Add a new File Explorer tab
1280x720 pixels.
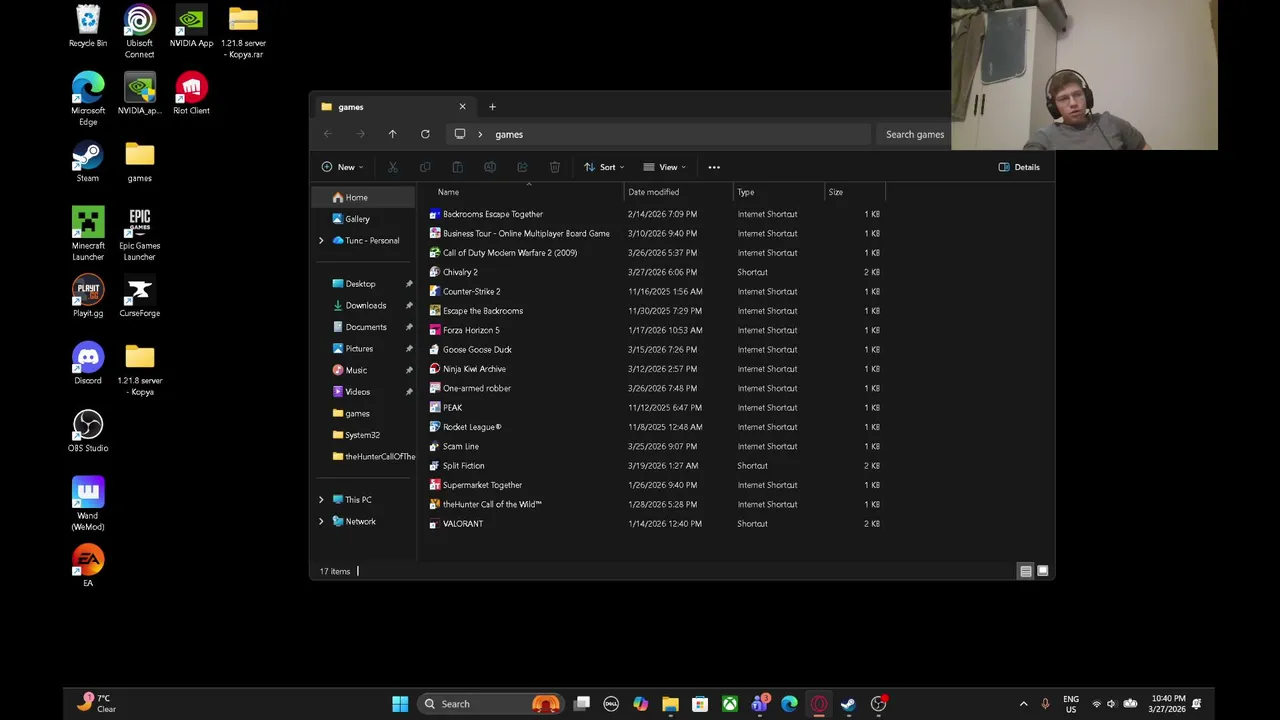492,107
